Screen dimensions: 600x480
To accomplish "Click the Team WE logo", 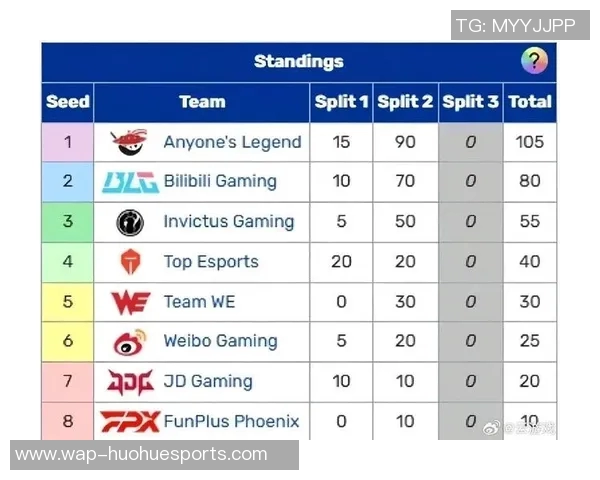I will [131, 302].
